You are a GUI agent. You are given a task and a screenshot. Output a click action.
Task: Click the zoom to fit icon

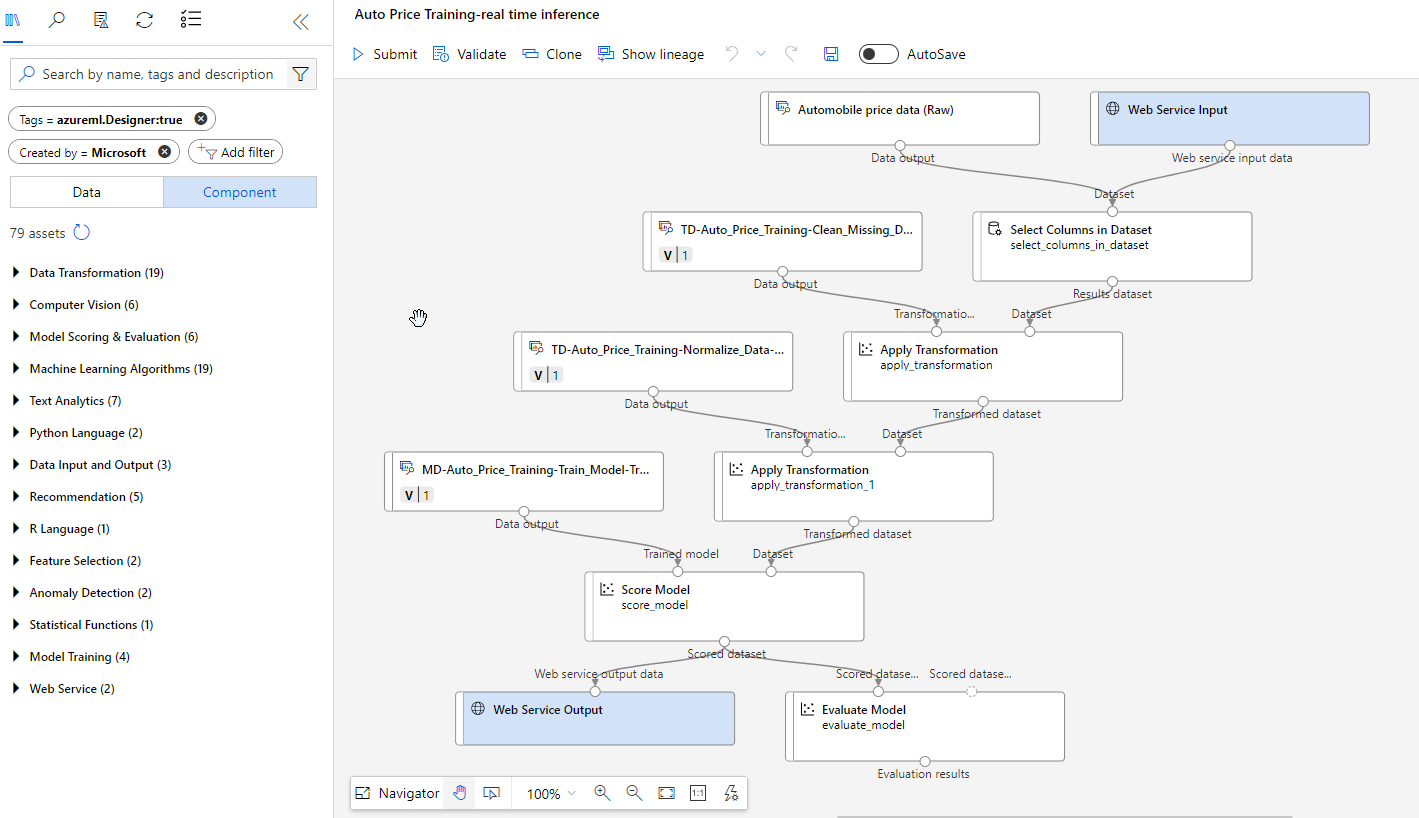coord(666,793)
